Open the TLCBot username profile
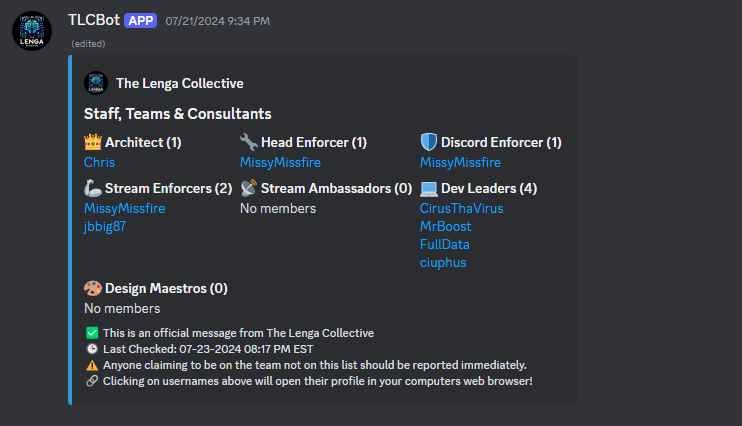This screenshot has width=742, height=426. pyautogui.click(x=93, y=20)
